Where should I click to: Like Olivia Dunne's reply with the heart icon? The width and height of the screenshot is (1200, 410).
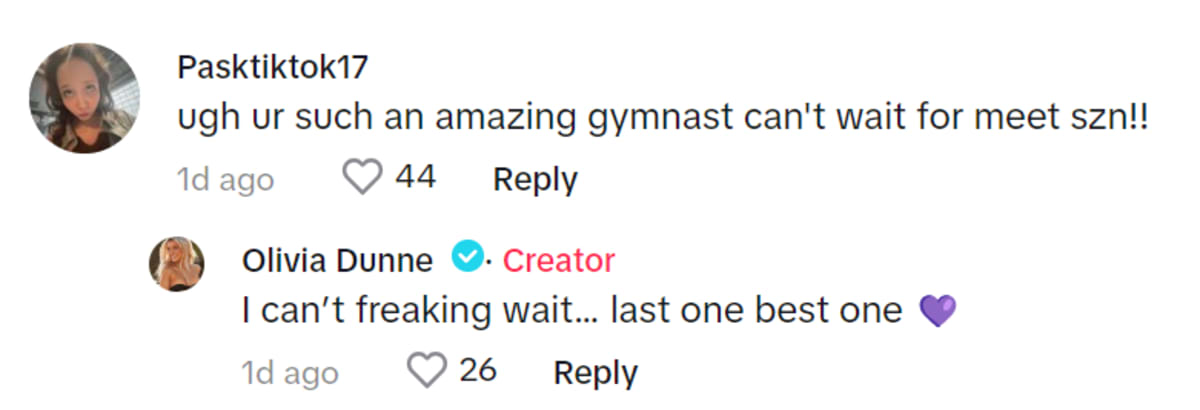[x=427, y=372]
